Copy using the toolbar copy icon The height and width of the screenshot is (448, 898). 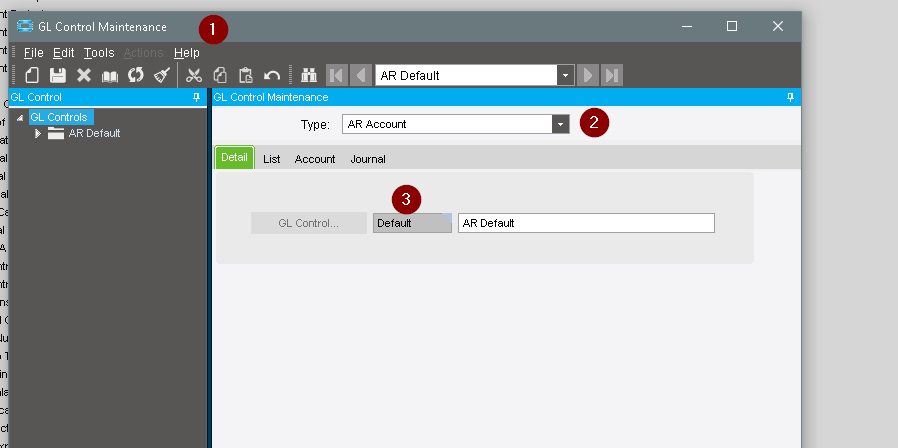220,75
